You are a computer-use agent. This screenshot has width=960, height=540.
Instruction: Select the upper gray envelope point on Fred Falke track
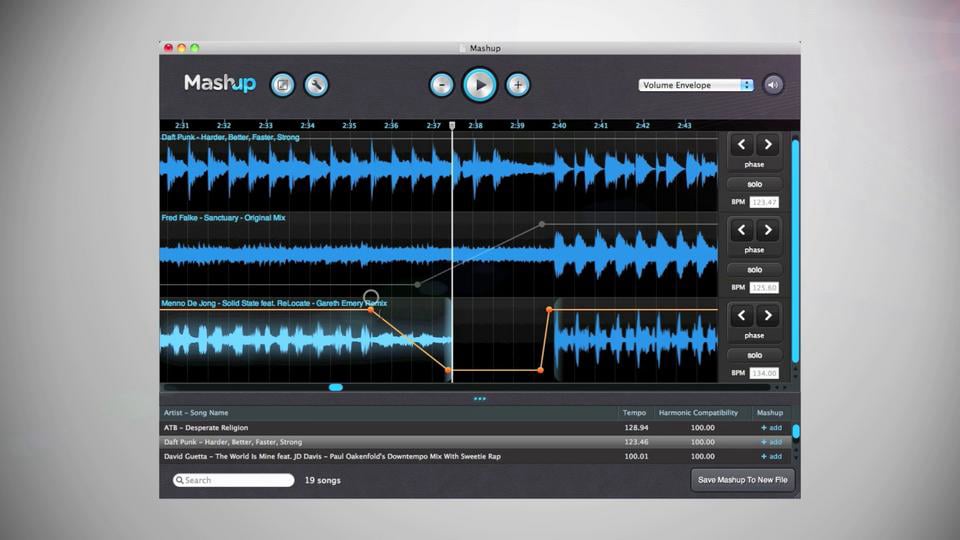pos(542,225)
